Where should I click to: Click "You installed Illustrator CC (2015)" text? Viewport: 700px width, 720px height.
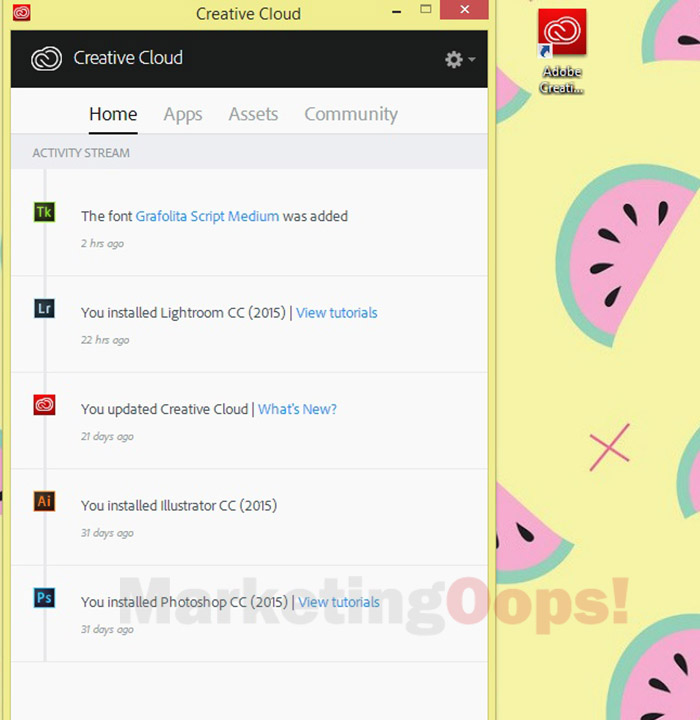[179, 506]
